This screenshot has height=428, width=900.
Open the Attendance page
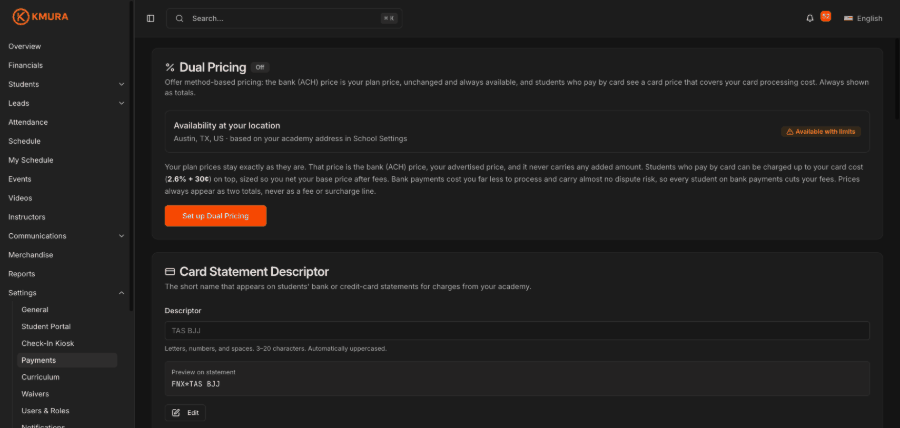click(28, 122)
